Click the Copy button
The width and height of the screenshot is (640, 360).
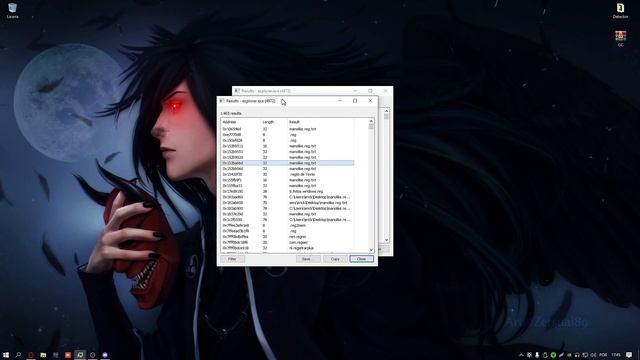coord(335,259)
